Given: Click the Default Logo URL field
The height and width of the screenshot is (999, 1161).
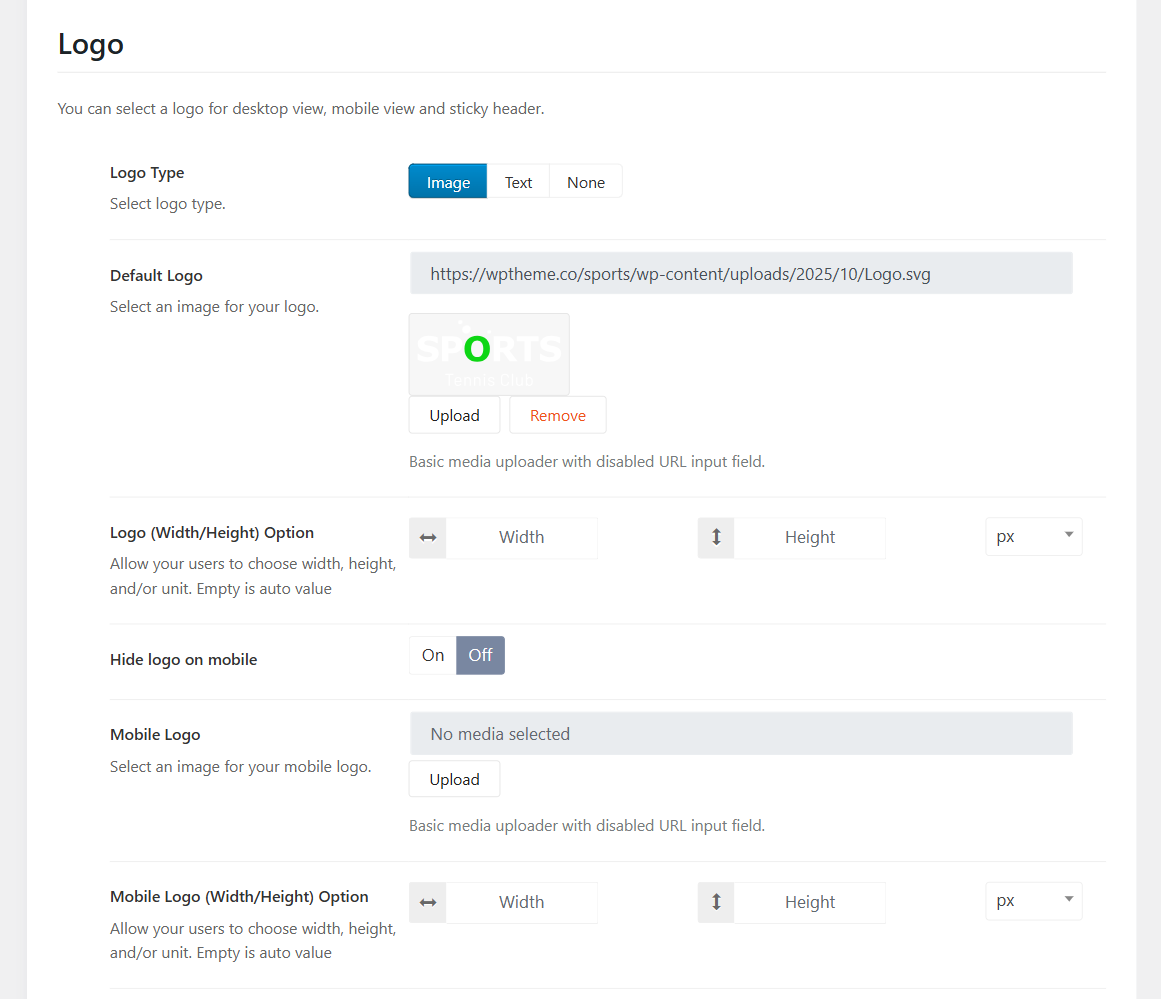Looking at the screenshot, I should click(x=740, y=274).
